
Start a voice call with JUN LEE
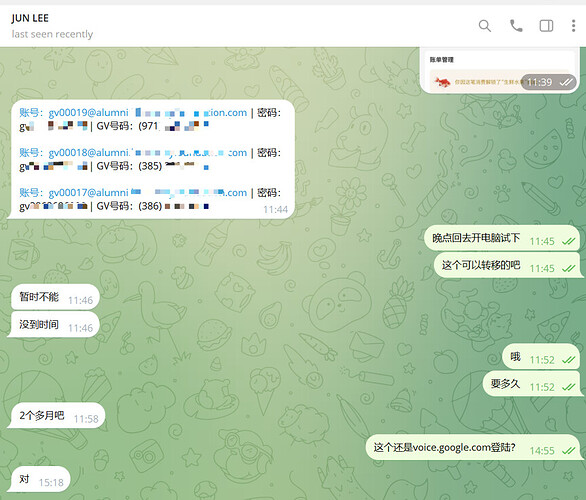pyautogui.click(x=516, y=26)
